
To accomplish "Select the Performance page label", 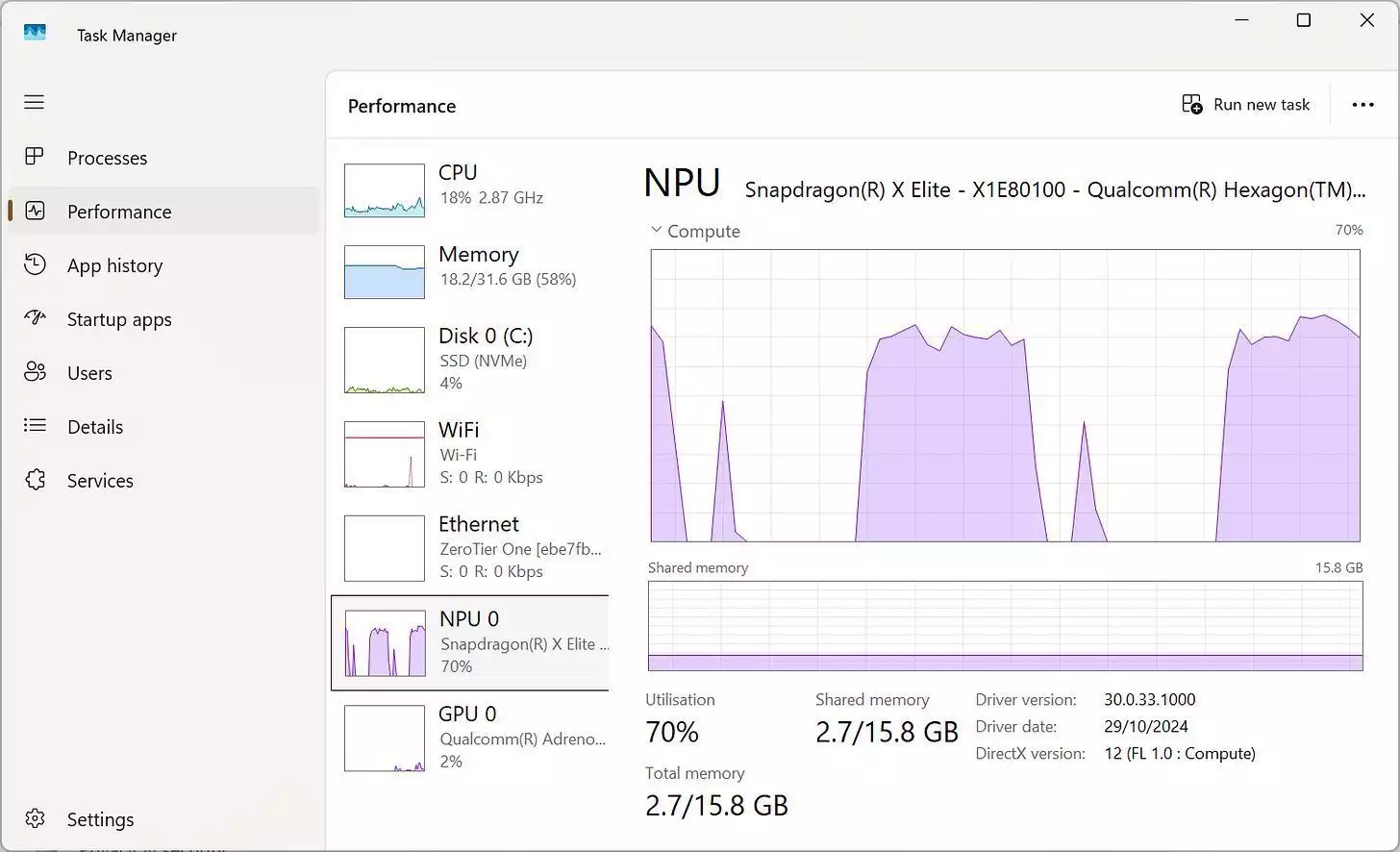I will (119, 212).
